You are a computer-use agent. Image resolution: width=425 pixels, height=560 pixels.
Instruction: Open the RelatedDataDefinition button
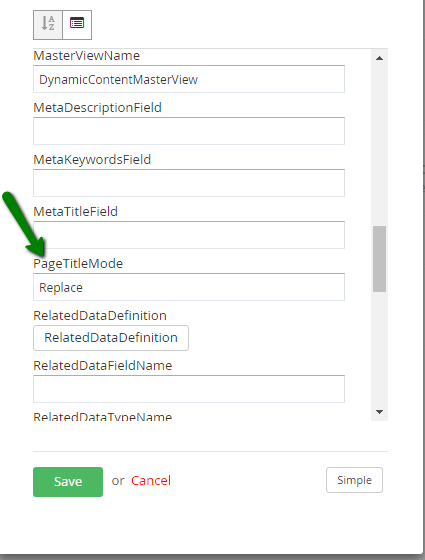[111, 338]
